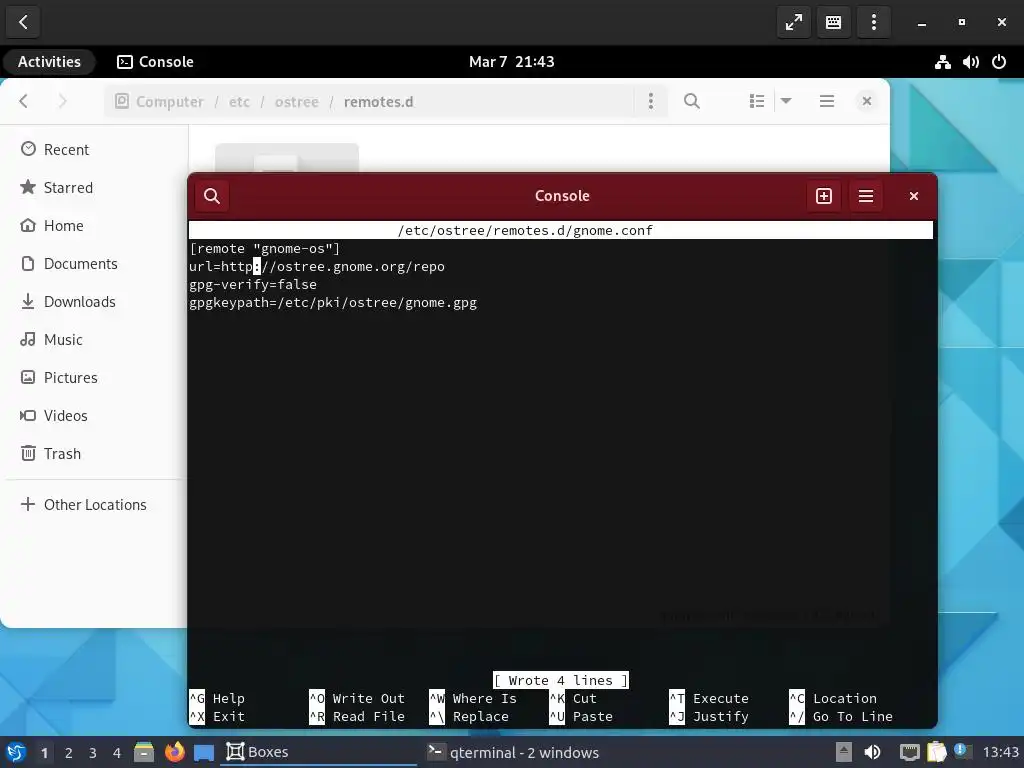
Task: Toggle list view in the Files window
Action: pos(757,101)
